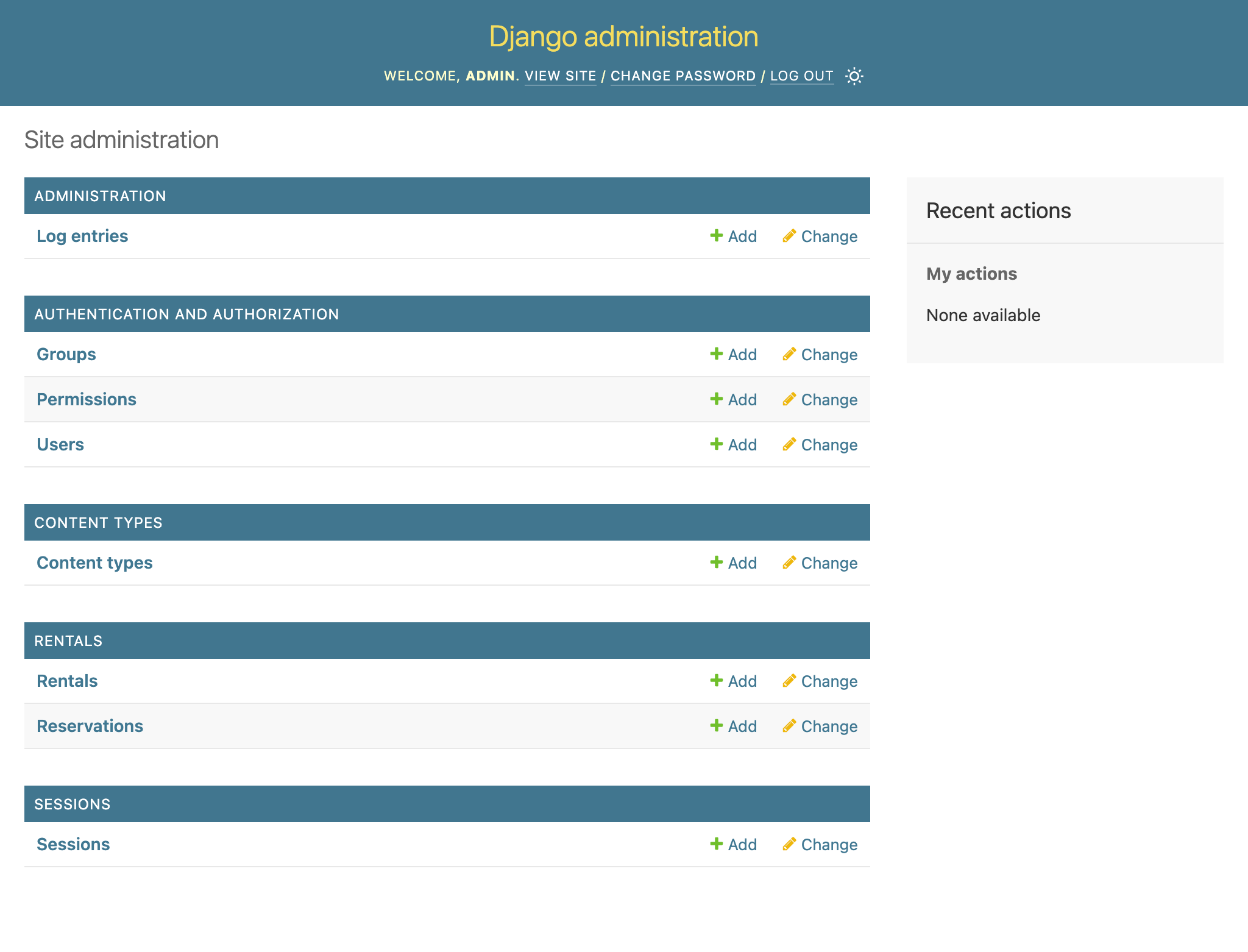The height and width of the screenshot is (952, 1248).
Task: Select the CHANGE PASSWORD menu item
Action: (x=683, y=75)
